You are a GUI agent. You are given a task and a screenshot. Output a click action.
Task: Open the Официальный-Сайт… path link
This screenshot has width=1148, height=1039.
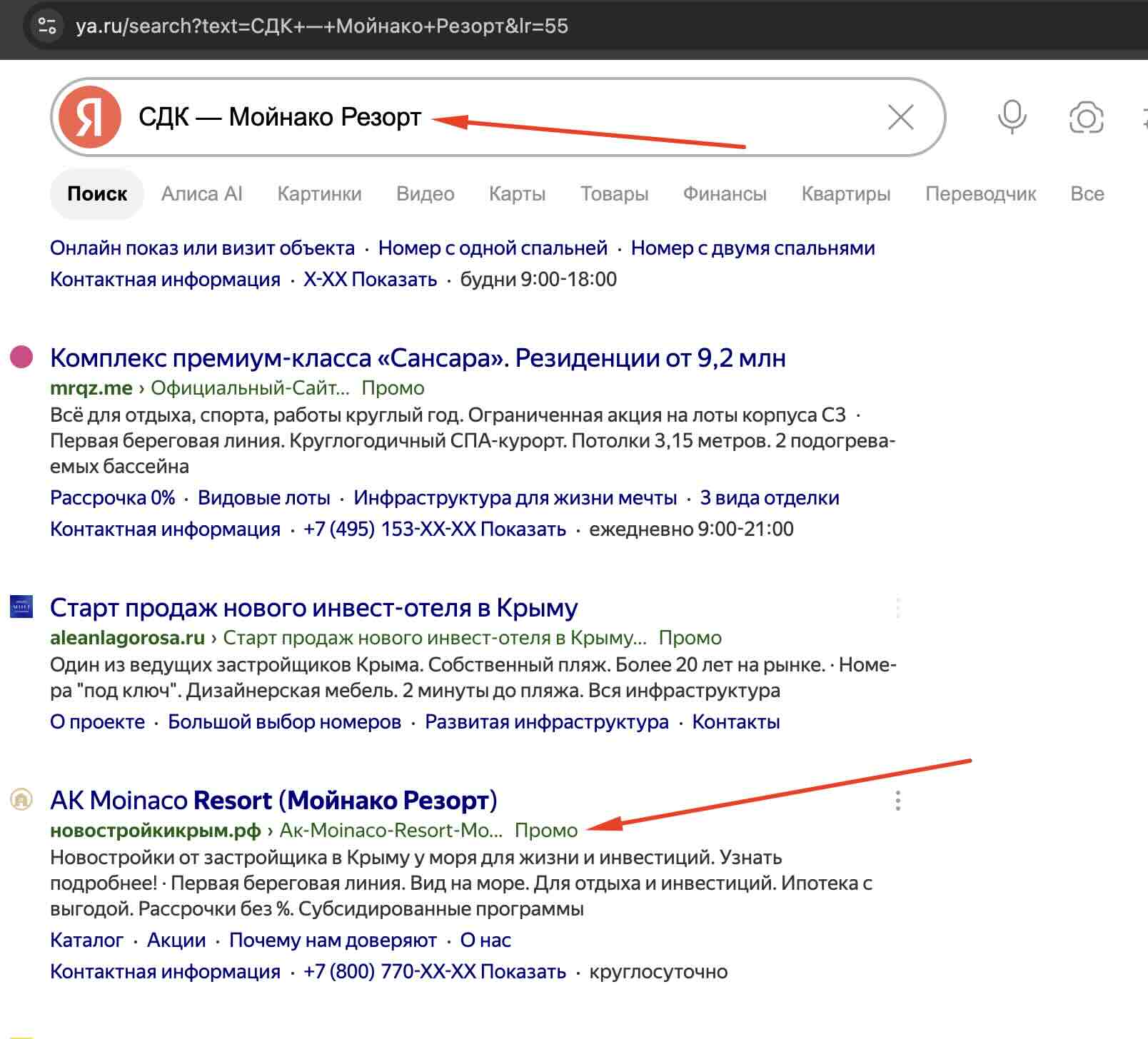[251, 388]
